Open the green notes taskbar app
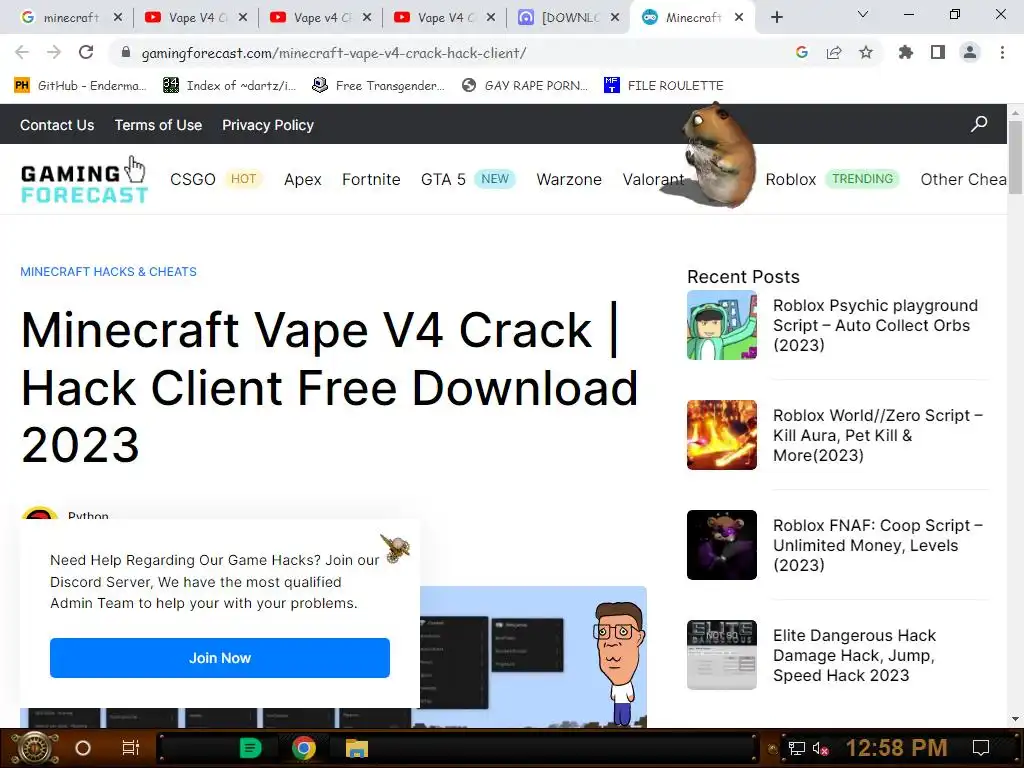Viewport: 1024px width, 768px height. tap(251, 748)
